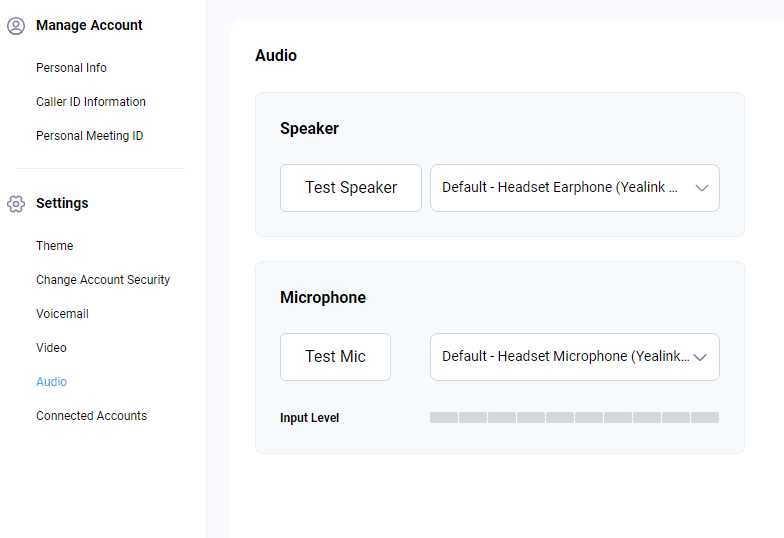This screenshot has height=538, width=784.
Task: Open the Speaker device dropdown
Action: [x=574, y=188]
